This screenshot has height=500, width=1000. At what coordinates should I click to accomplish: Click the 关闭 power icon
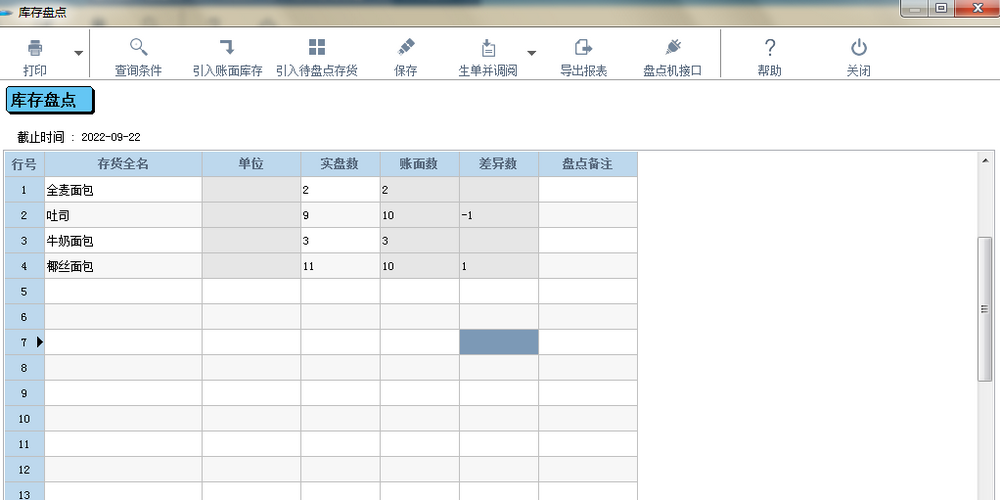[x=858, y=47]
